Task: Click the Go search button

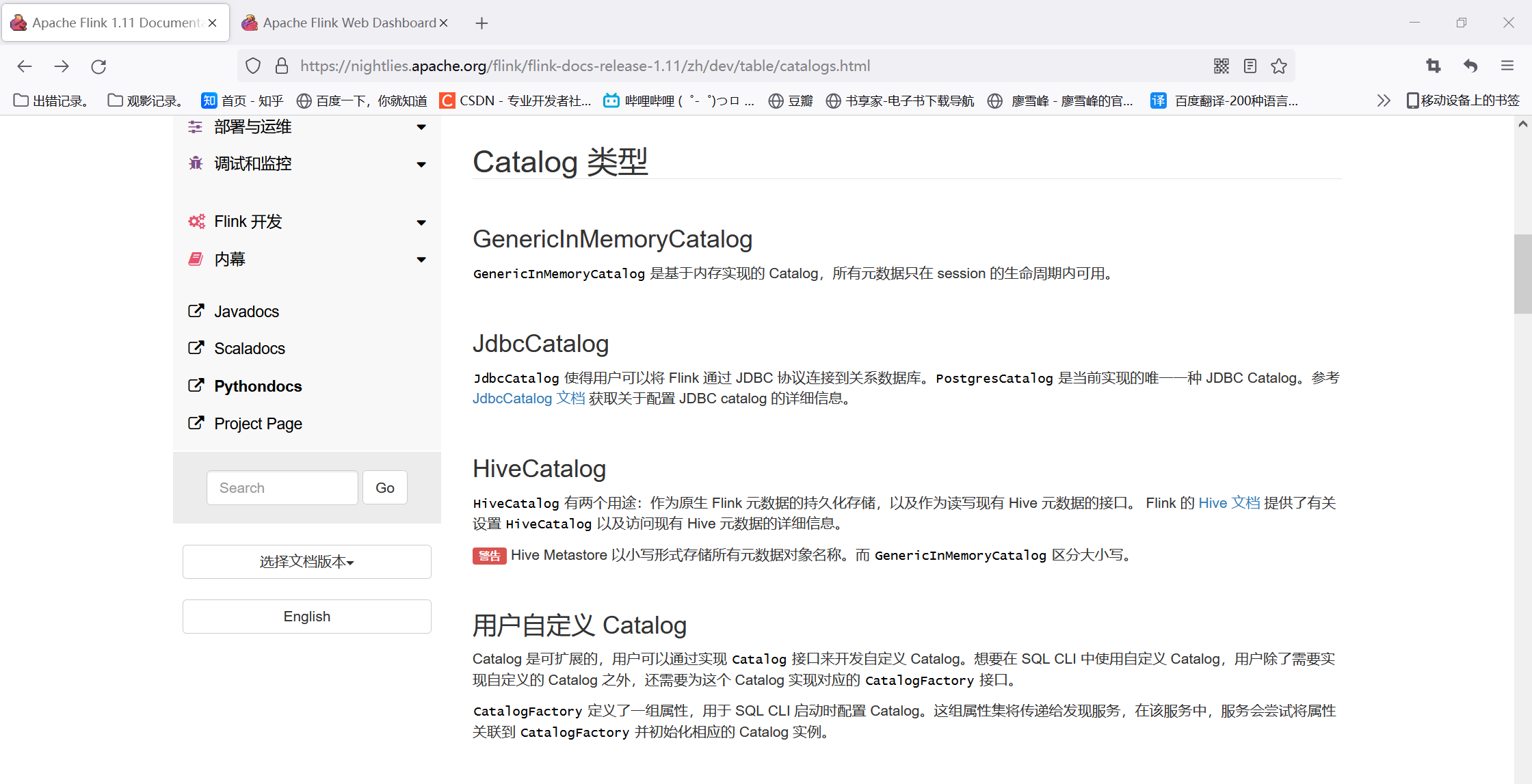Action: pyautogui.click(x=385, y=488)
